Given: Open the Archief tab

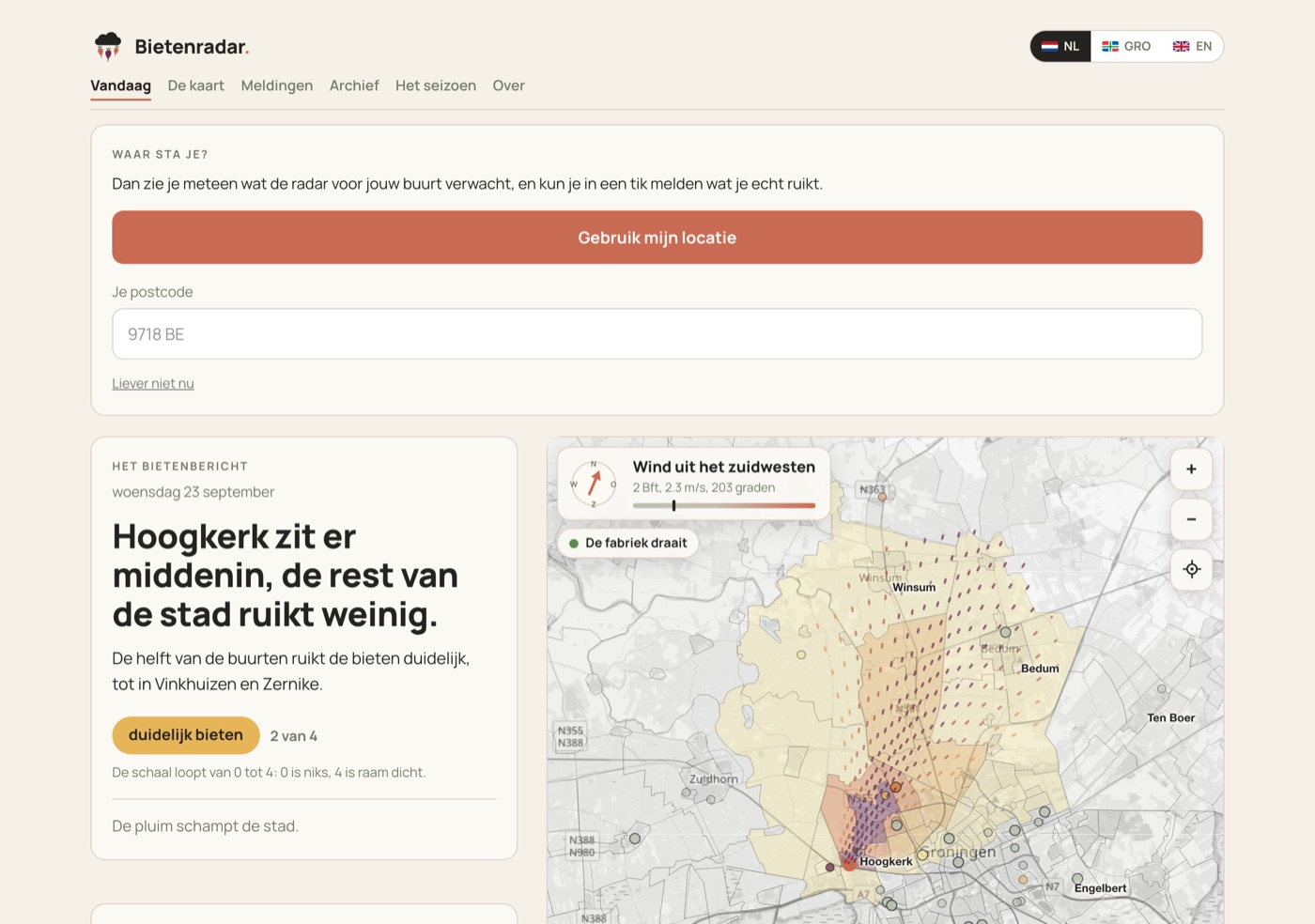Looking at the screenshot, I should point(354,85).
